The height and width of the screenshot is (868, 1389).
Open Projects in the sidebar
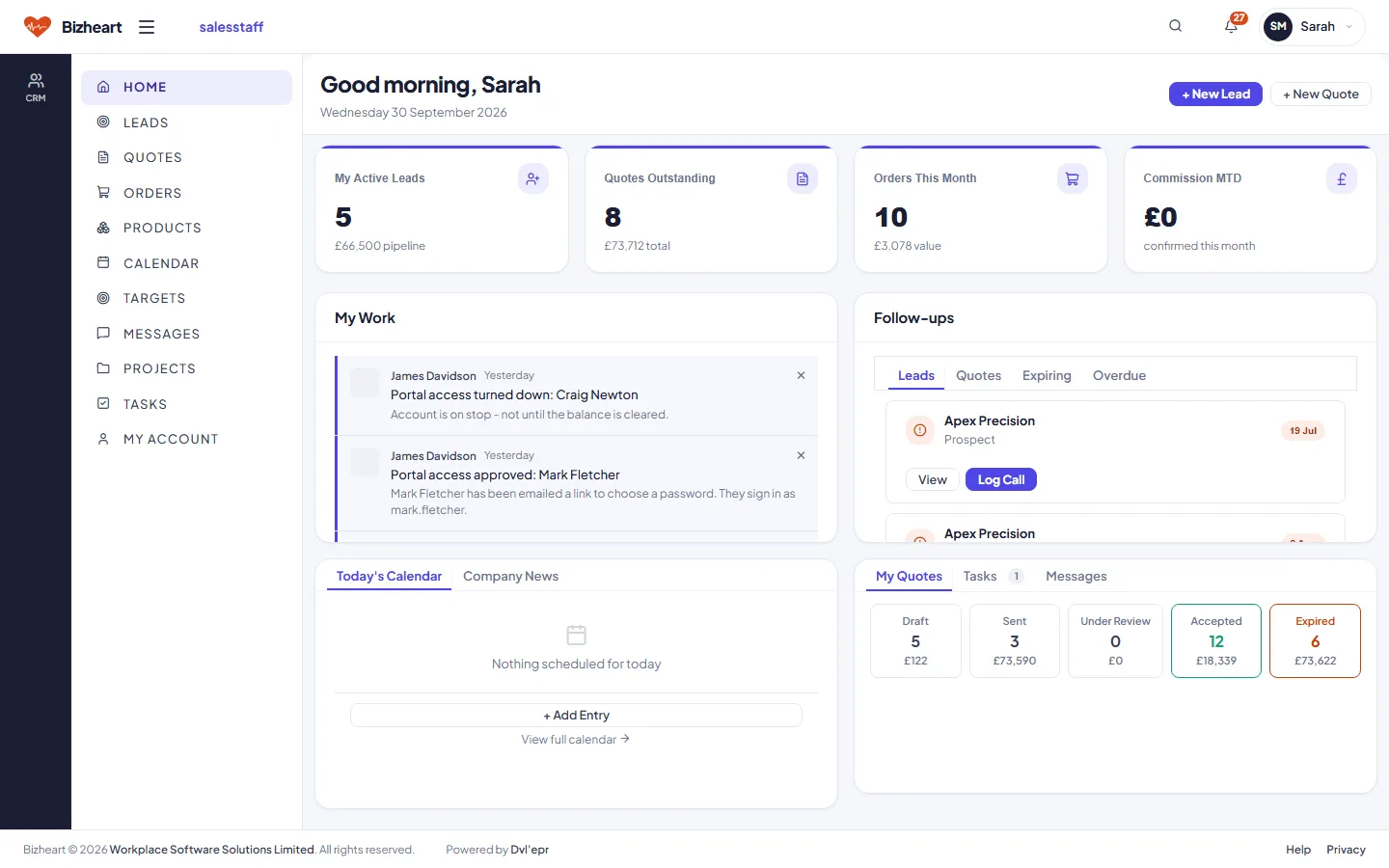coord(186,368)
